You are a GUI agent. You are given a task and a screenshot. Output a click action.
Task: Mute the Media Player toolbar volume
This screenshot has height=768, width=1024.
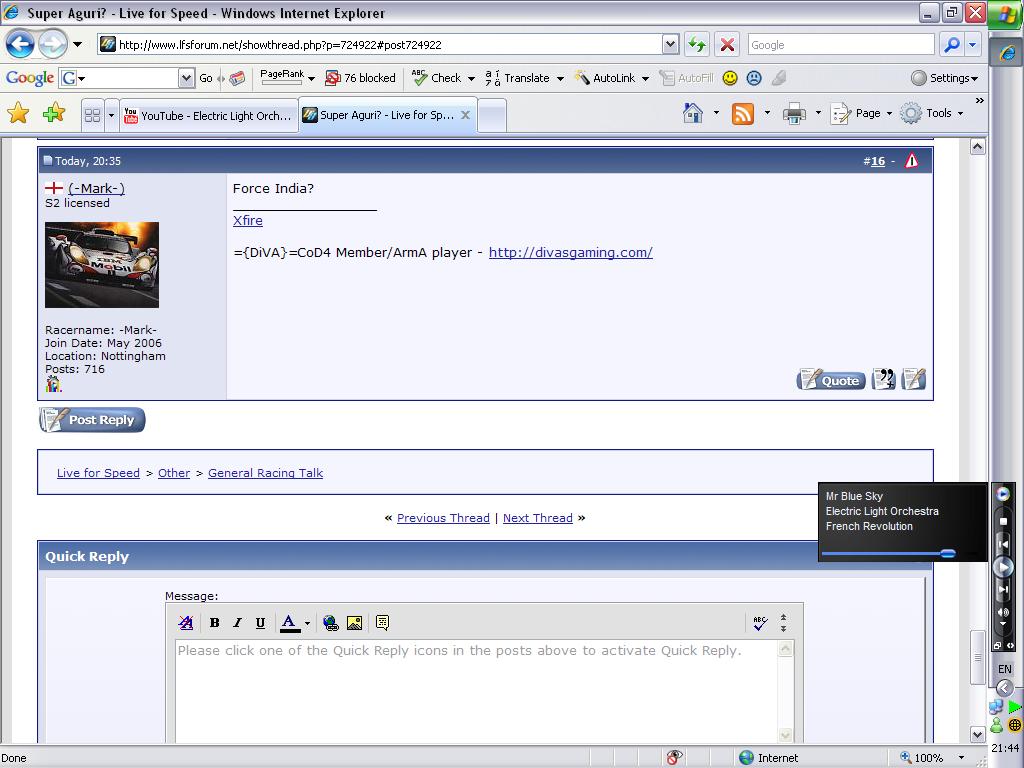click(1004, 612)
